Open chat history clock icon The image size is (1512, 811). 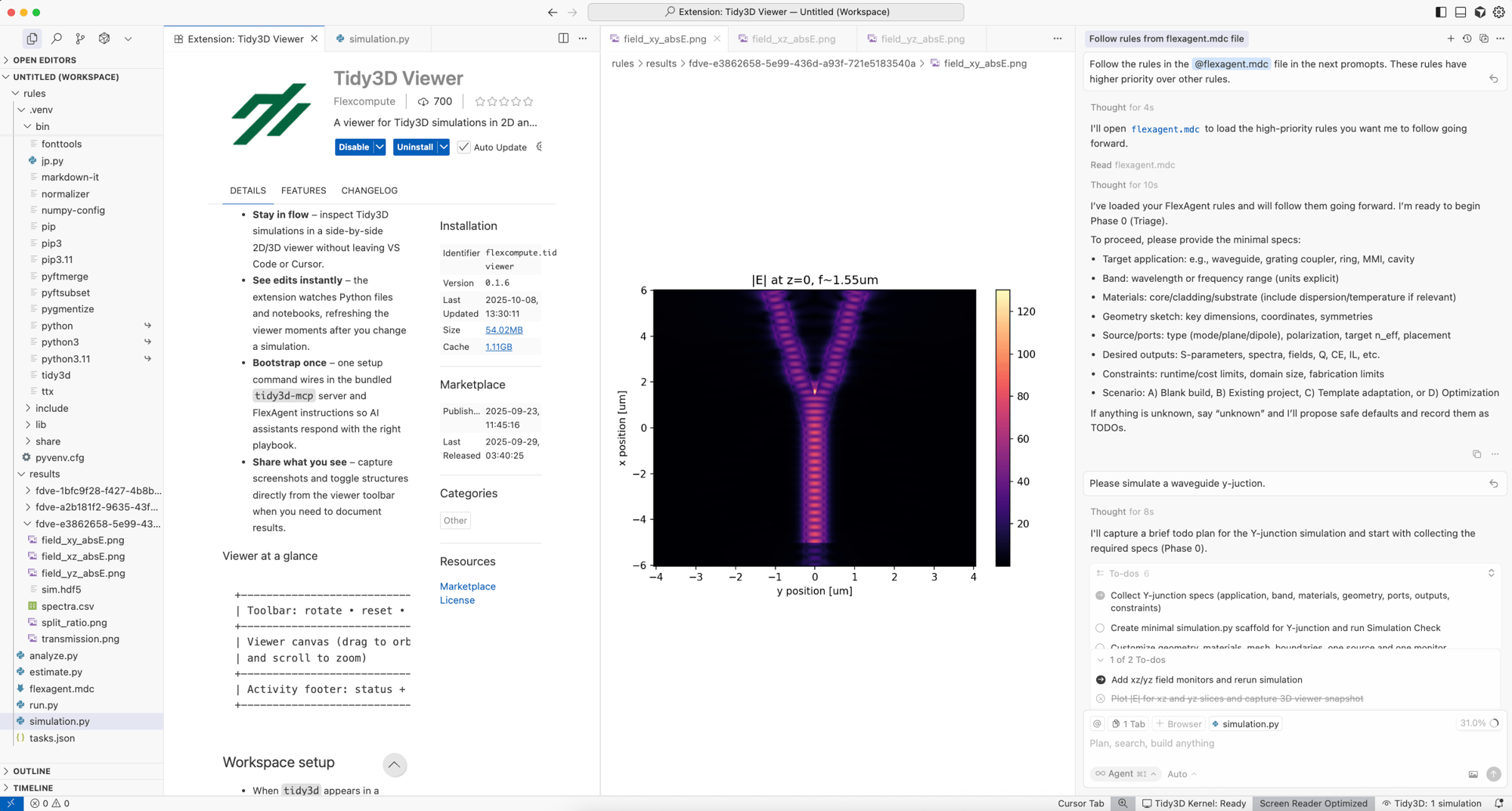pyautogui.click(x=1467, y=39)
